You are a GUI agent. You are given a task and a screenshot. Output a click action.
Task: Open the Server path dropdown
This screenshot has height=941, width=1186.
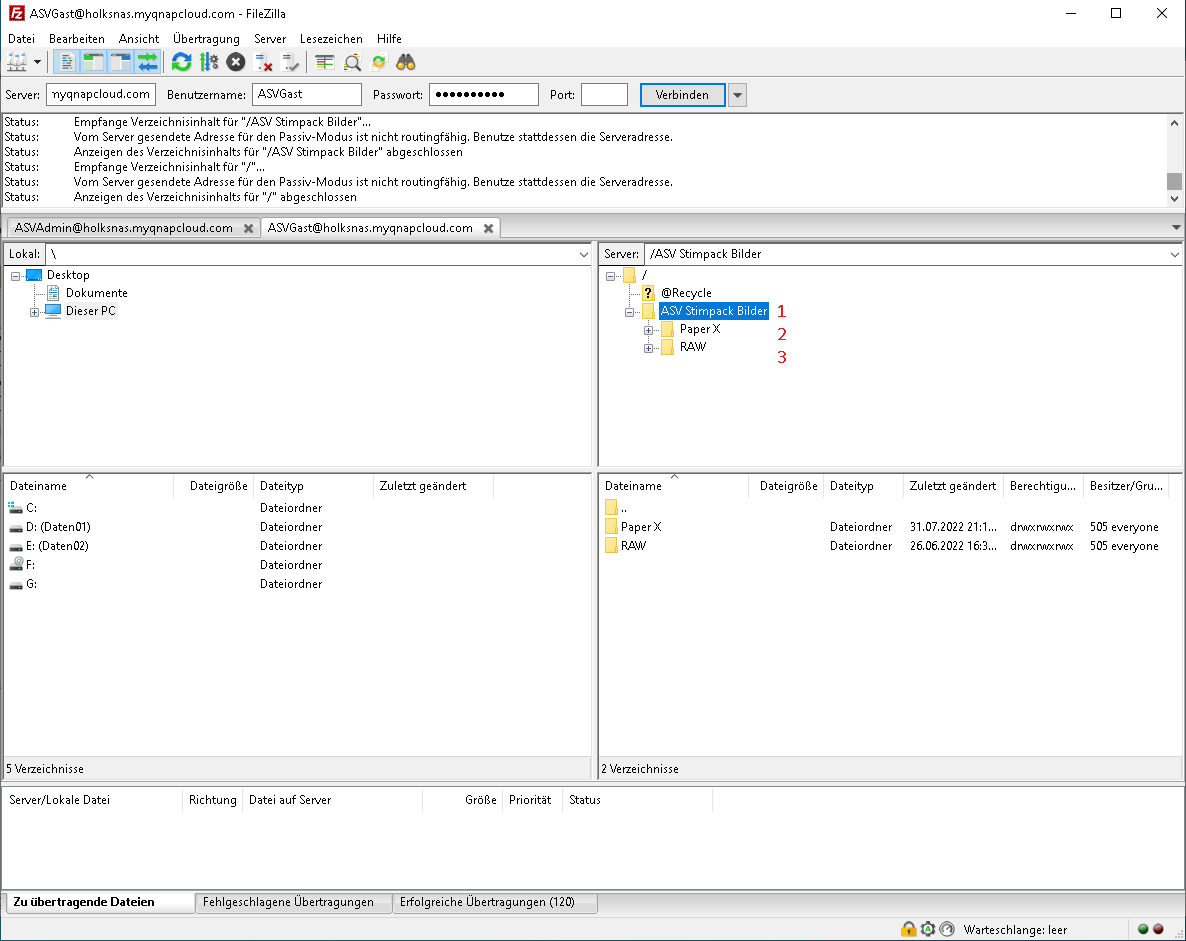pos(1174,254)
